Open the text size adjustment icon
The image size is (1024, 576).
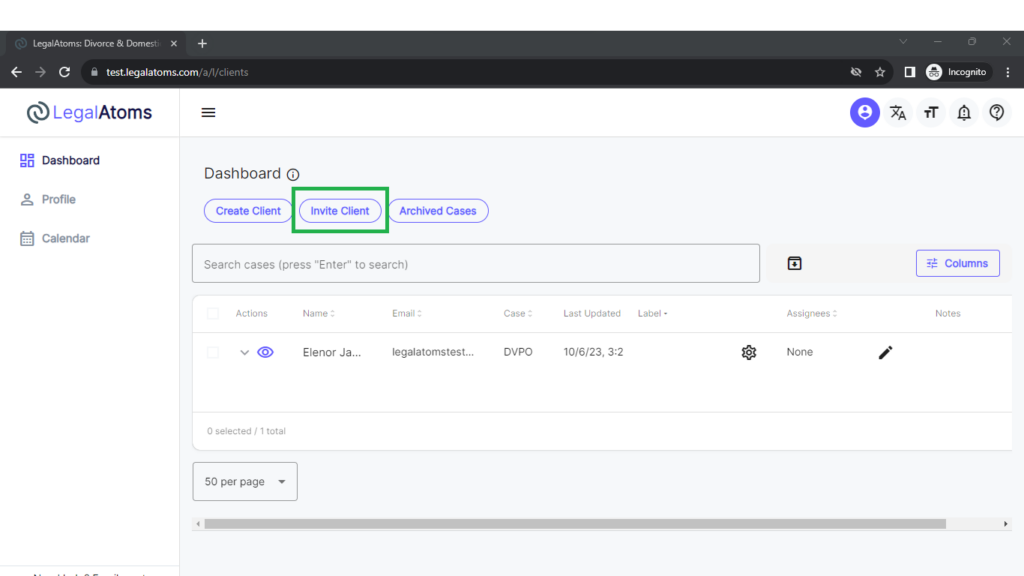pos(931,112)
